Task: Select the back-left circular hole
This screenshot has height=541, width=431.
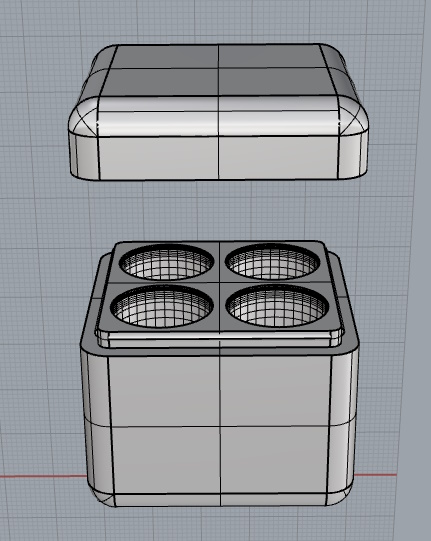Action: [167, 262]
